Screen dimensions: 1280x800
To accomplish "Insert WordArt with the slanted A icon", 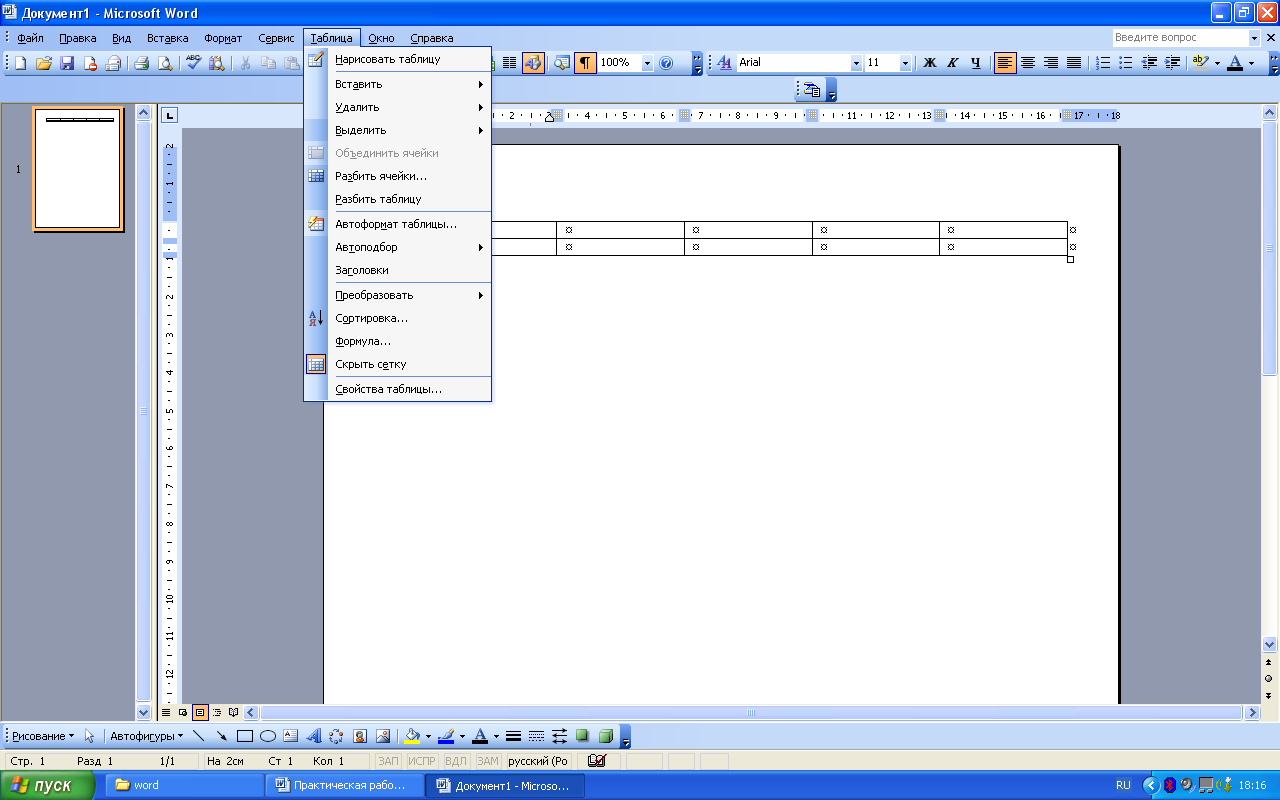I will [314, 736].
